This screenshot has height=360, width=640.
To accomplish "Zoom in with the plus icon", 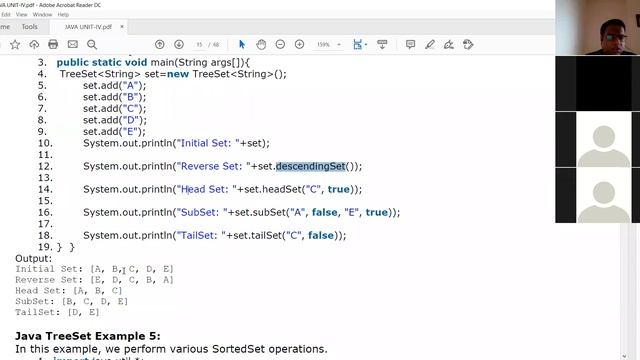I will (299, 44).
